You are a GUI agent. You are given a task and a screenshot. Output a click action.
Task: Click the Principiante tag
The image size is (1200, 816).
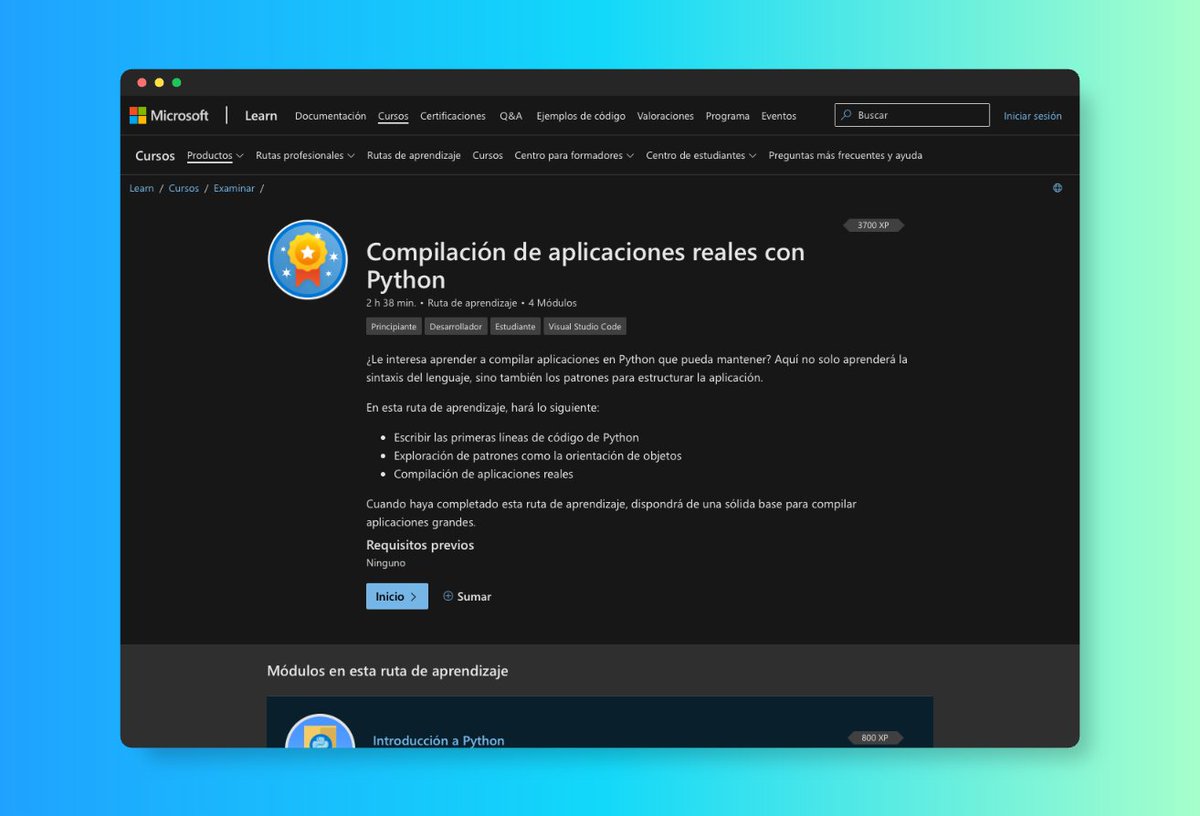[x=394, y=327]
